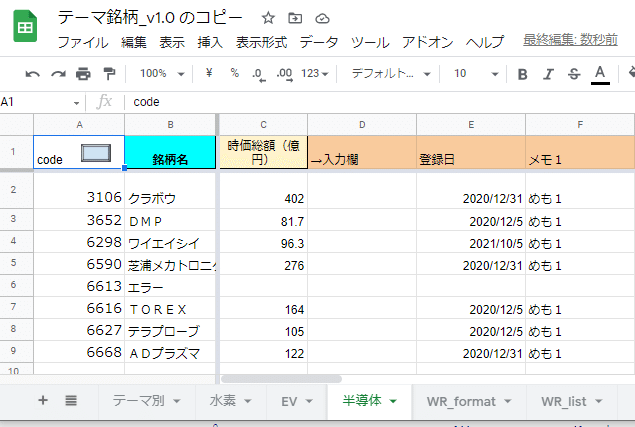The height and width of the screenshot is (427, 635).
Task: Open the text color picker
Action: click(x=600, y=75)
